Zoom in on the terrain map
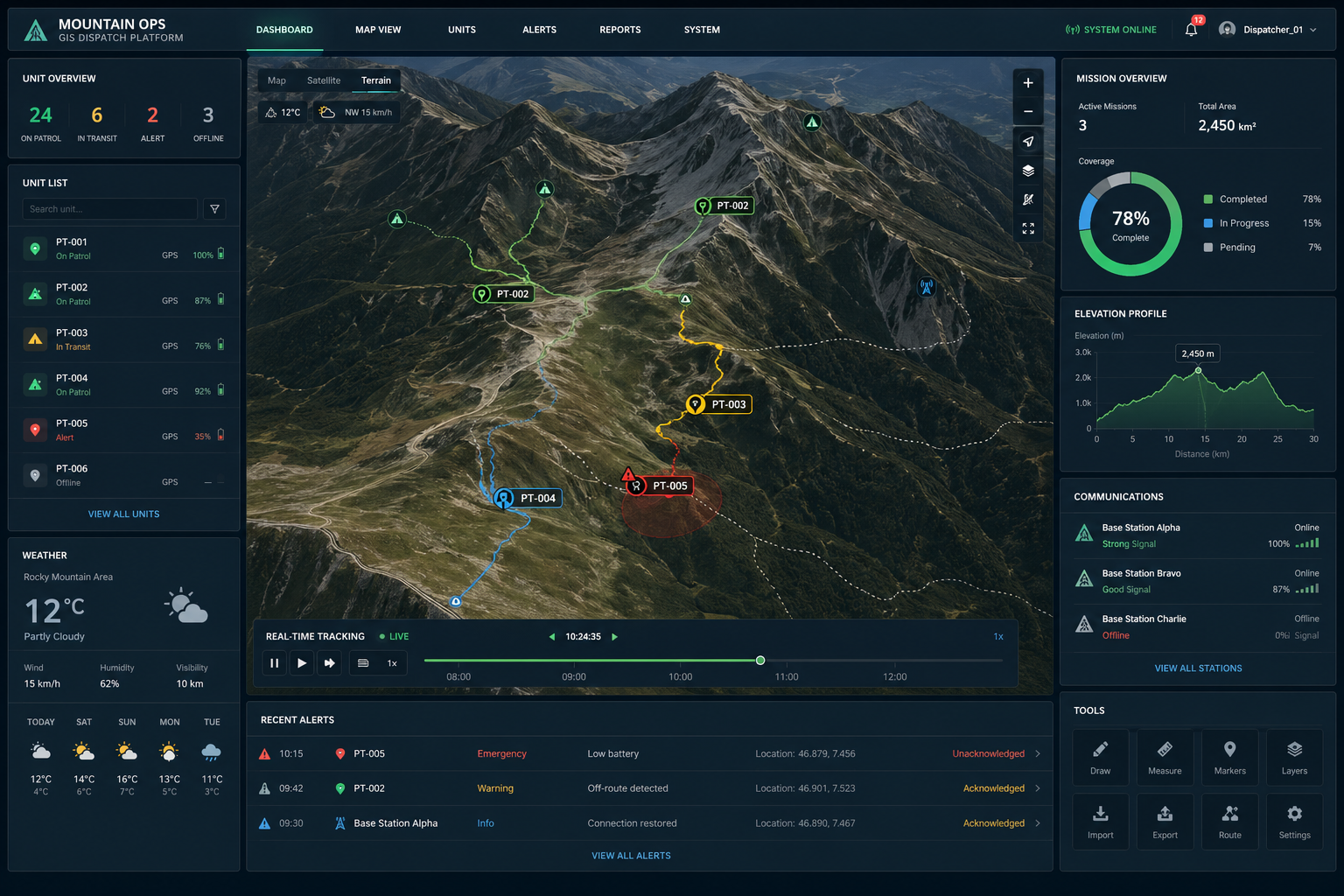 pyautogui.click(x=1028, y=82)
